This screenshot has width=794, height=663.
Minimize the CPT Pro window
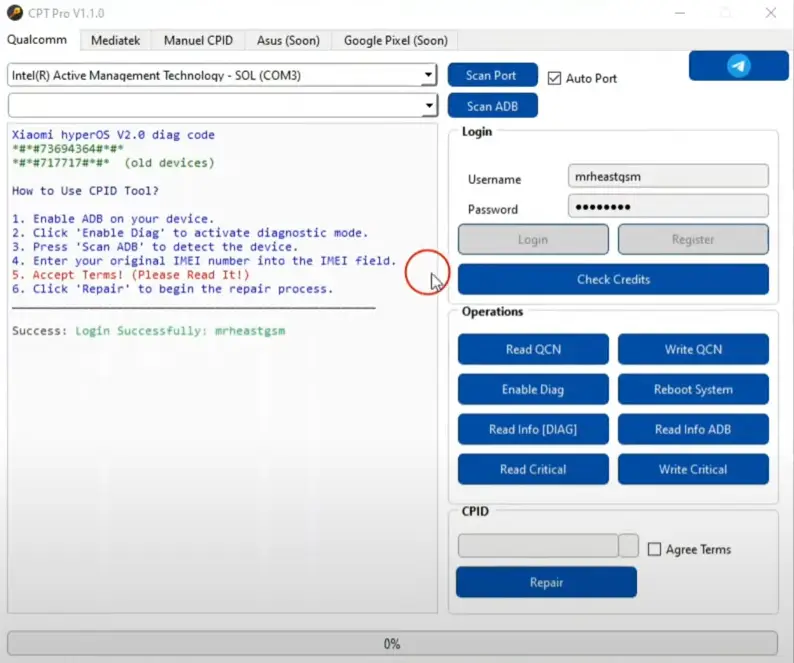coord(680,13)
